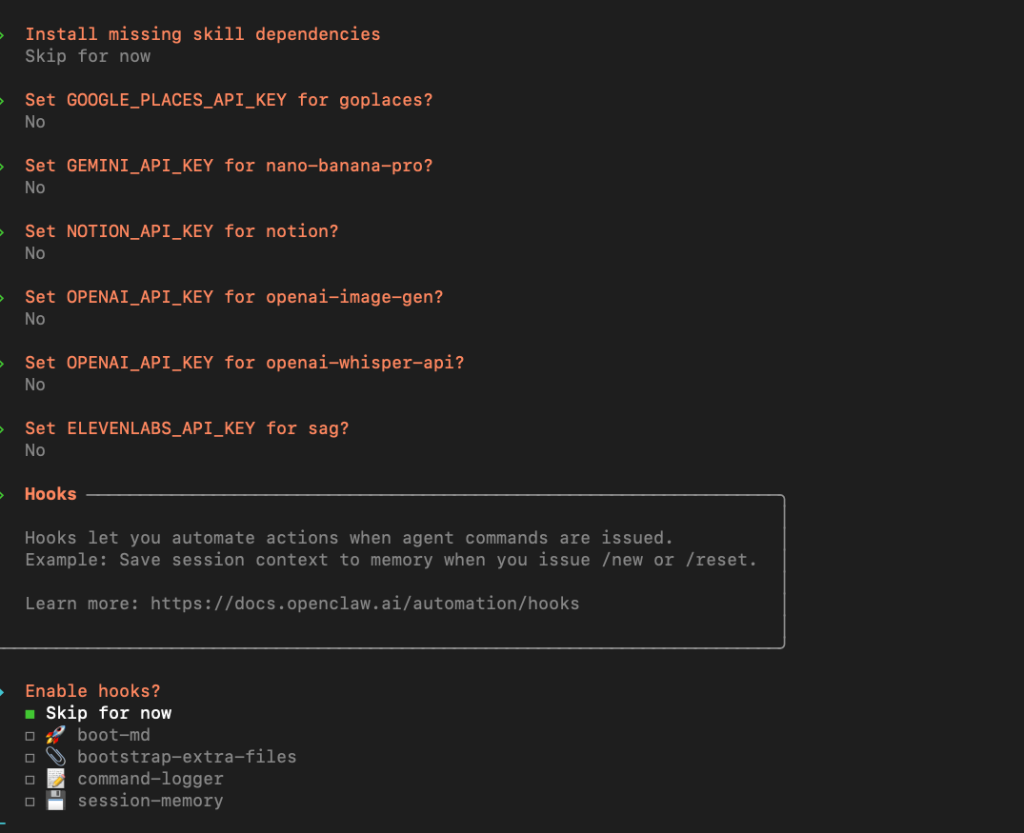Enable the boot-md hook checkbox
Image resolution: width=1024 pixels, height=833 pixels.
(30, 736)
